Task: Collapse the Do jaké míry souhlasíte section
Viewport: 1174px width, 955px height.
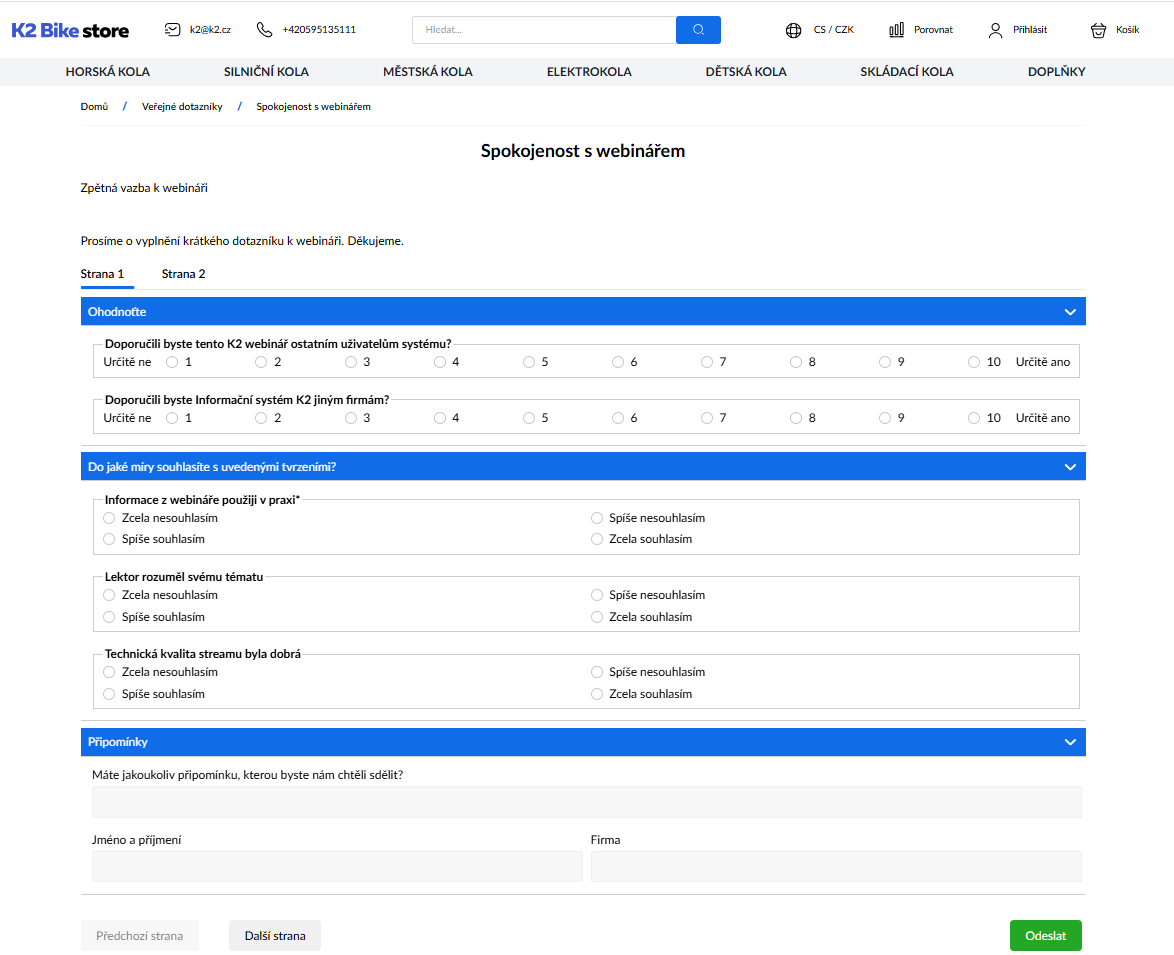Action: [x=1070, y=467]
